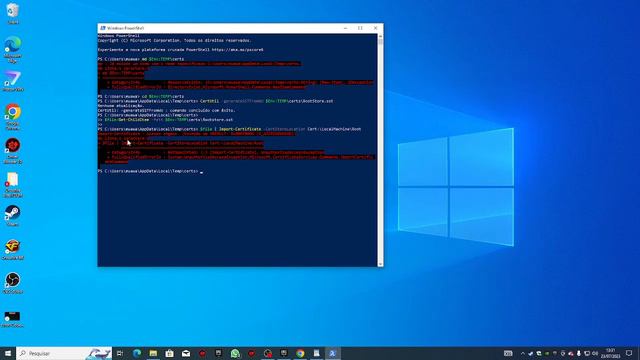
Task: Select the purple triangular app shortcut below Edge on the desktop
Action: coord(13,81)
